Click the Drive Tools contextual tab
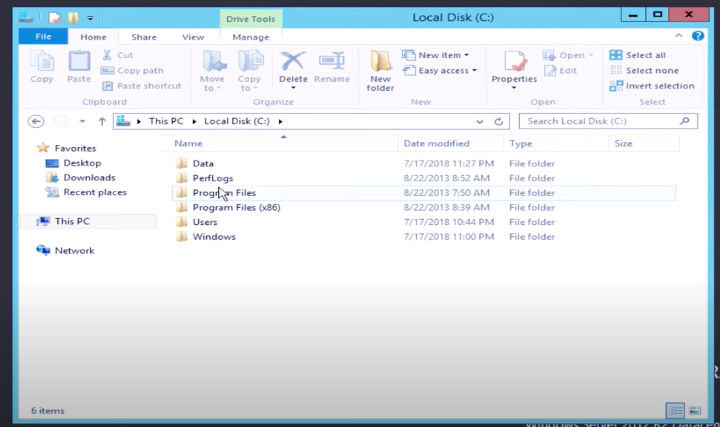Viewport: 720px width, 427px height. [x=251, y=19]
